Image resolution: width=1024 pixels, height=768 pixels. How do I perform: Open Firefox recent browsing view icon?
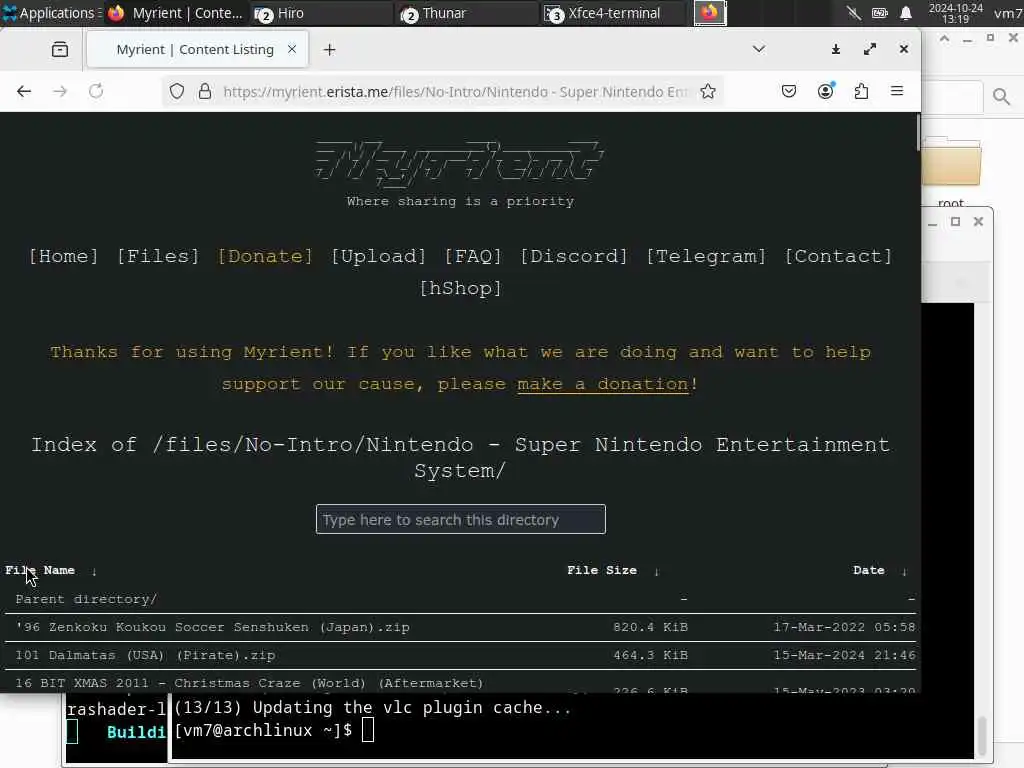(x=59, y=49)
